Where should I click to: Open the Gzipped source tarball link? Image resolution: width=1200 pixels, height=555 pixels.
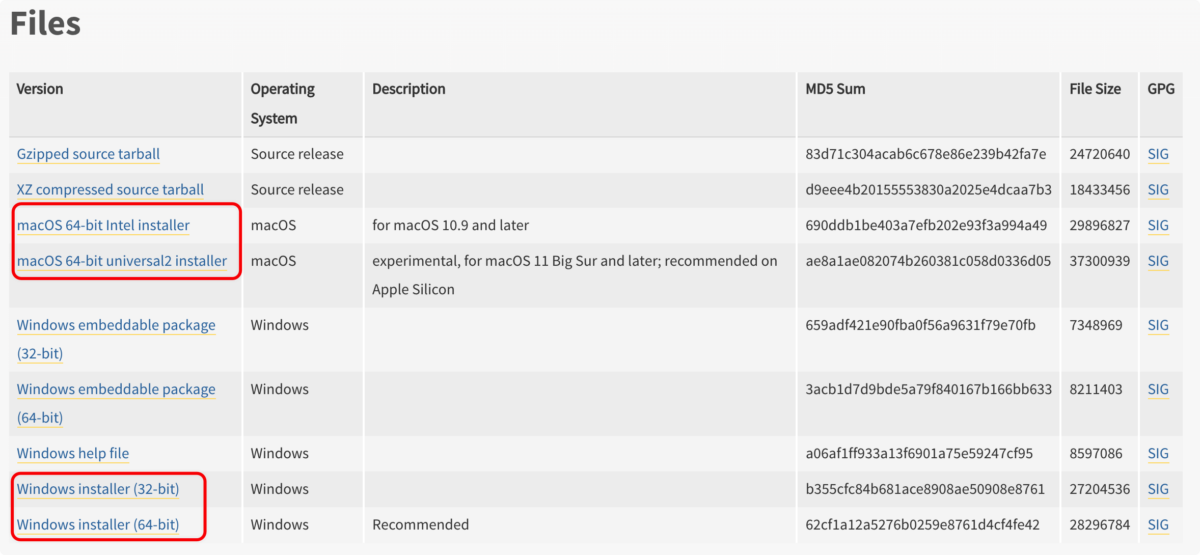(88, 154)
